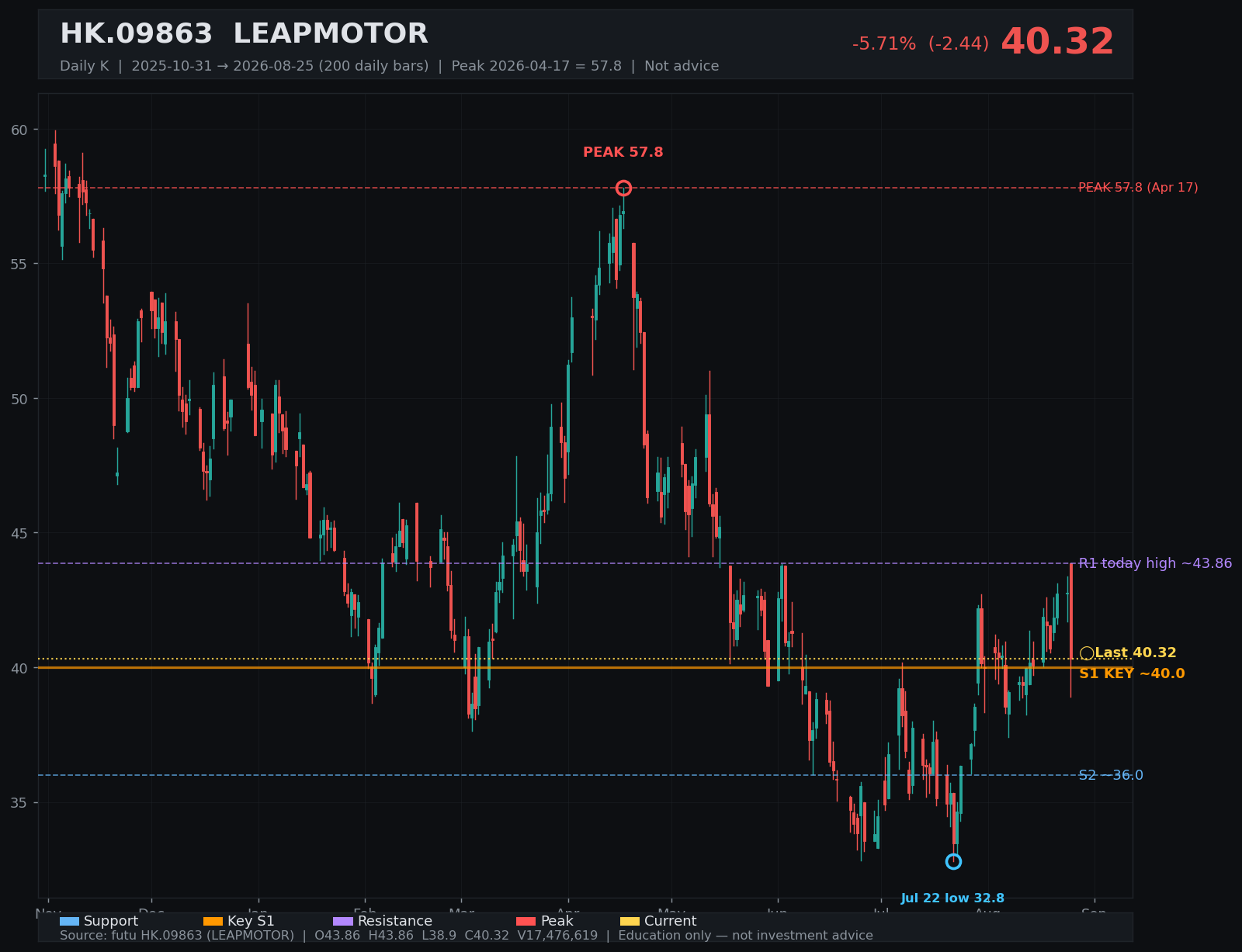Screen dimensions: 1242x952
Task: Click the Peak red legend swatch
Action: click(526, 921)
